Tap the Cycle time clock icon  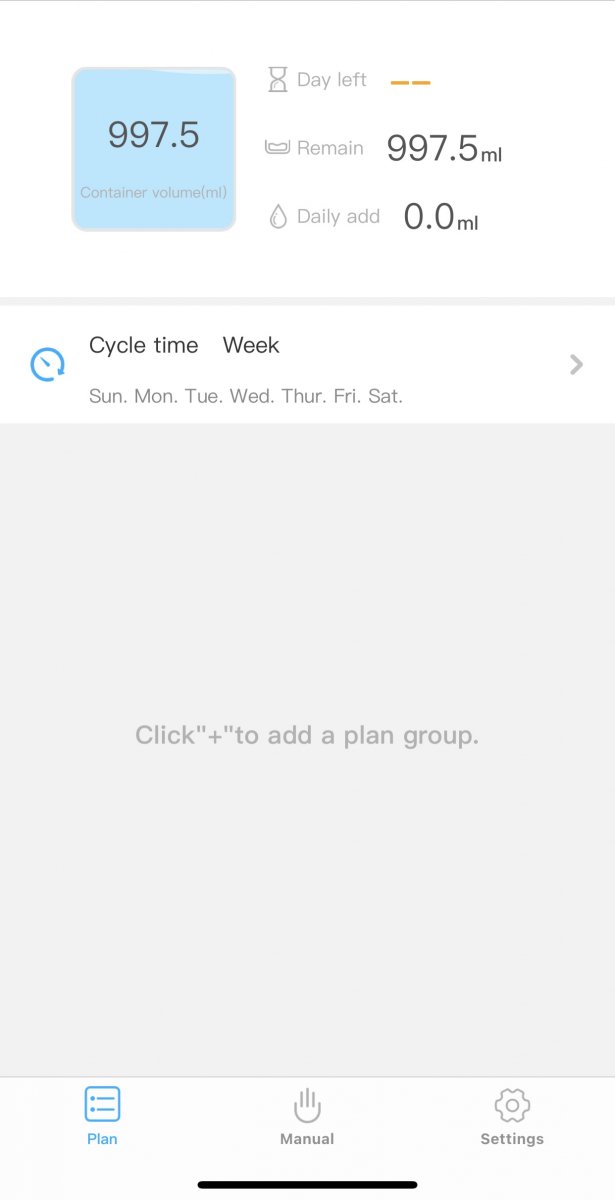coord(47,365)
